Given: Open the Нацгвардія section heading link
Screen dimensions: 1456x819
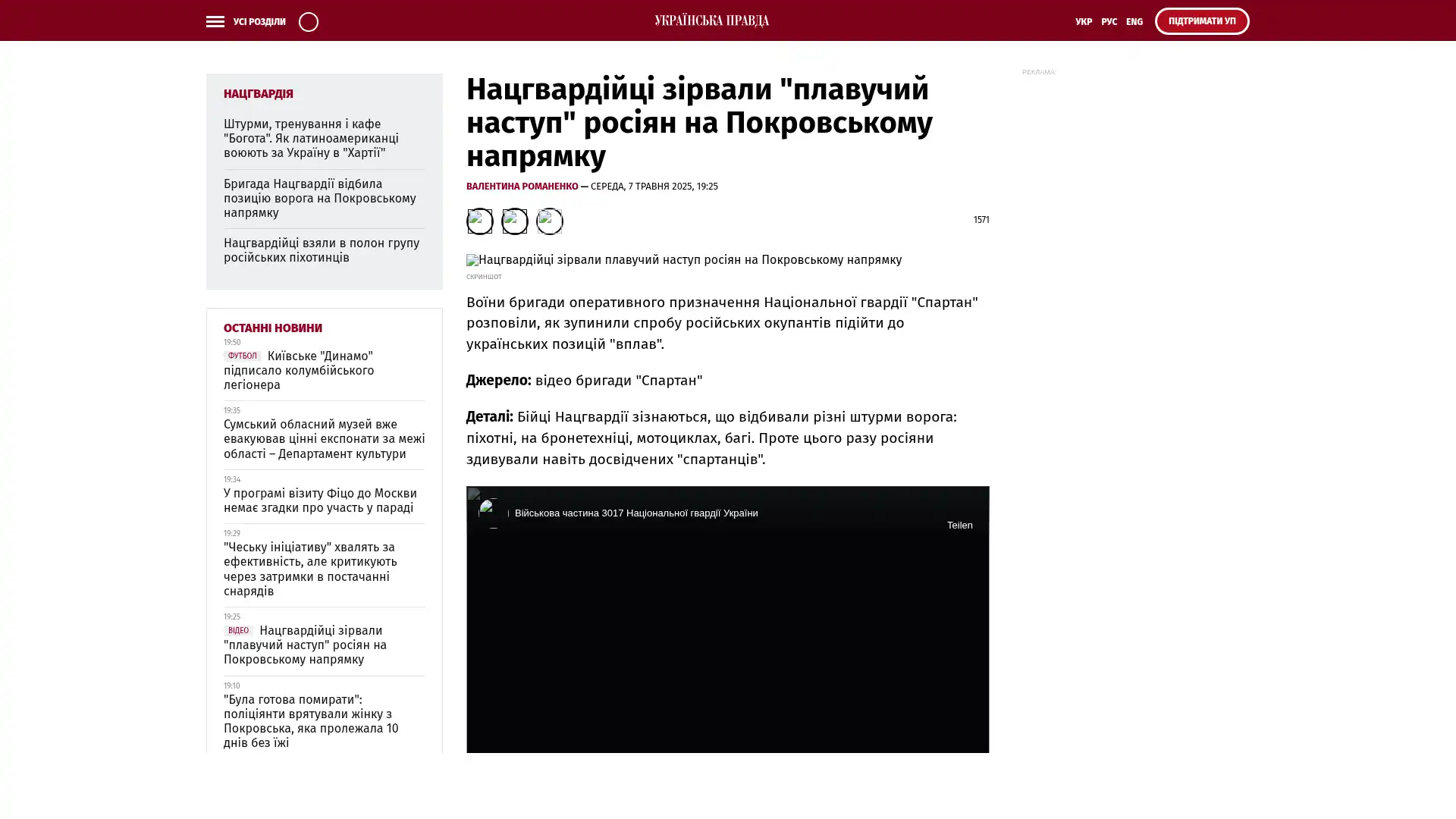Looking at the screenshot, I should click(258, 94).
